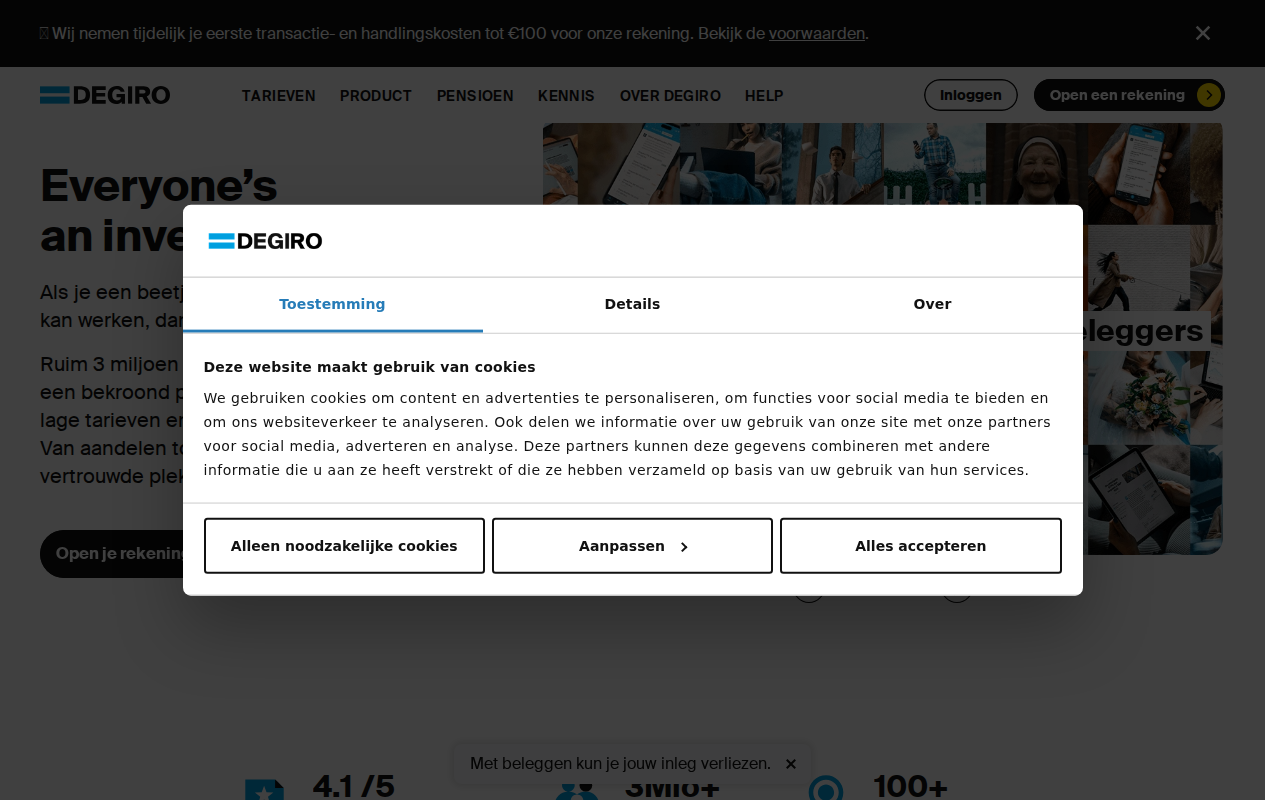This screenshot has height=800, width=1280.
Task: Expand the Aanpassen chevron arrow
Action: click(x=684, y=547)
